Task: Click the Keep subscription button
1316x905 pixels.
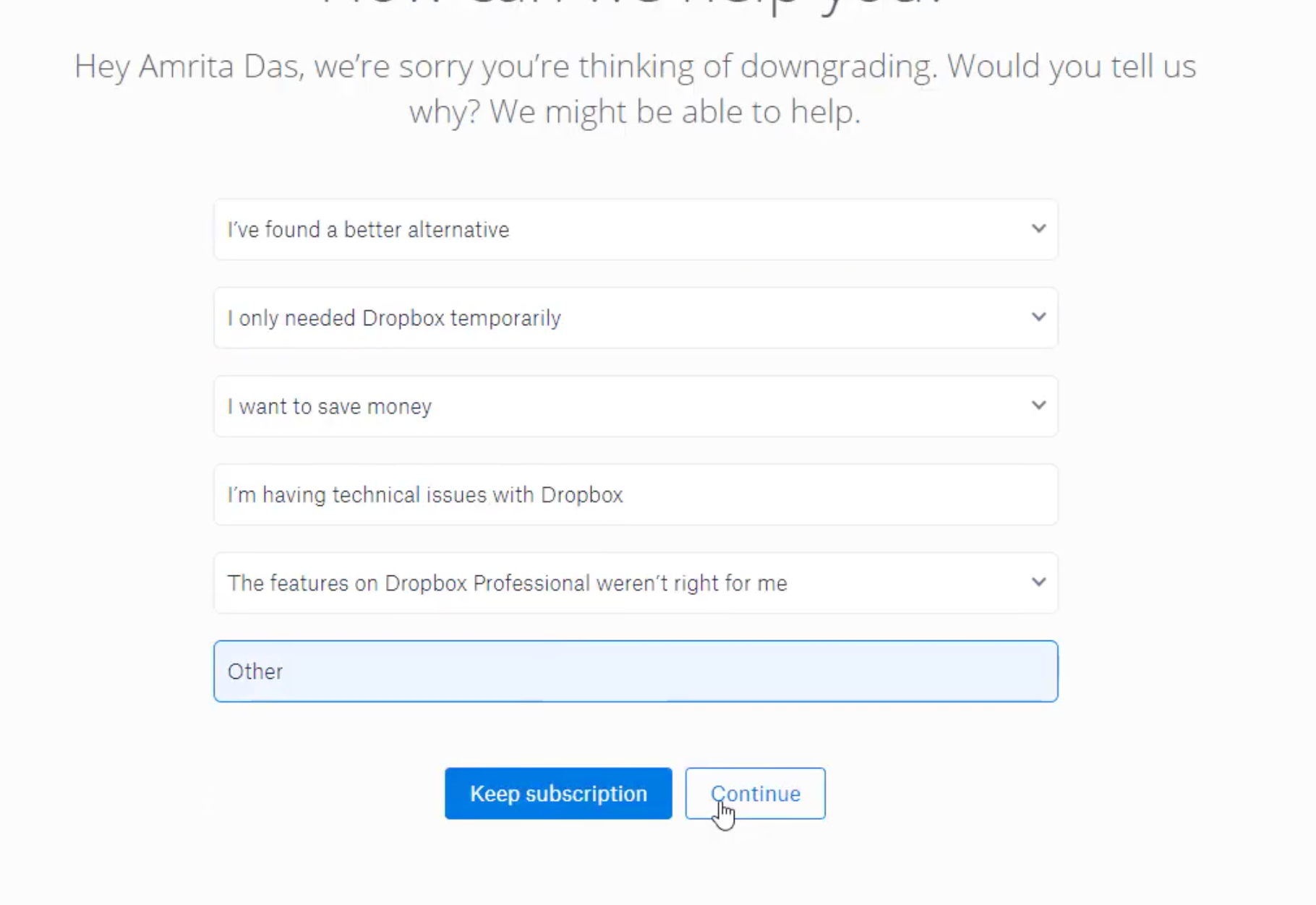Action: point(558,794)
